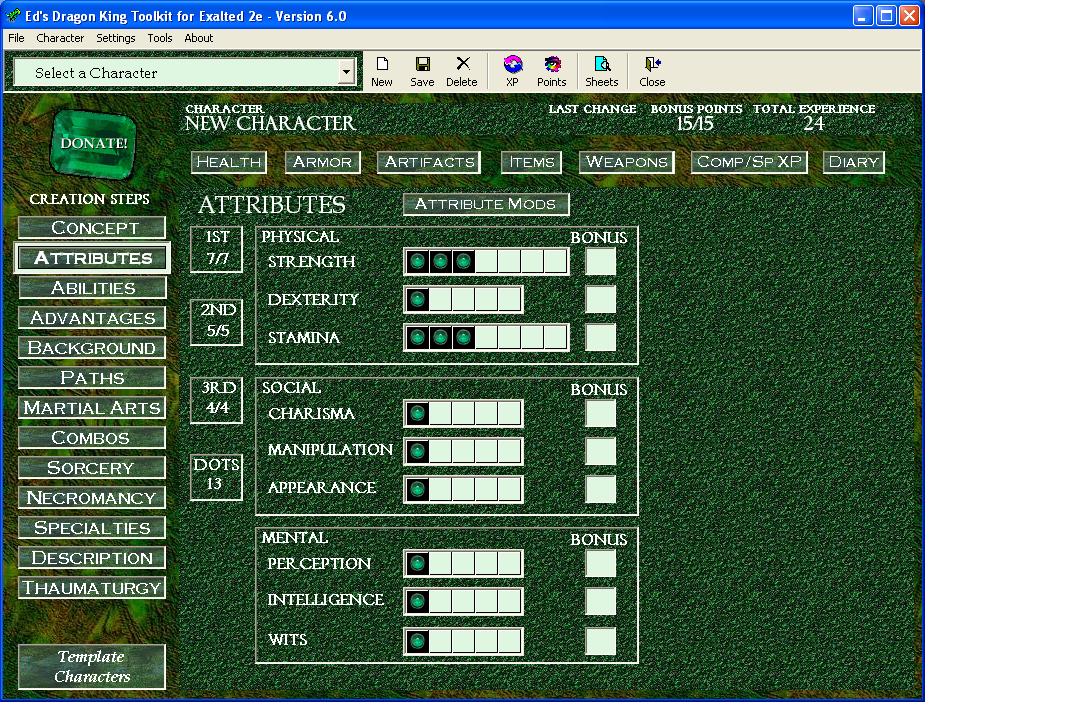
Task: Set Manipulation to its second dot
Action: (x=440, y=451)
